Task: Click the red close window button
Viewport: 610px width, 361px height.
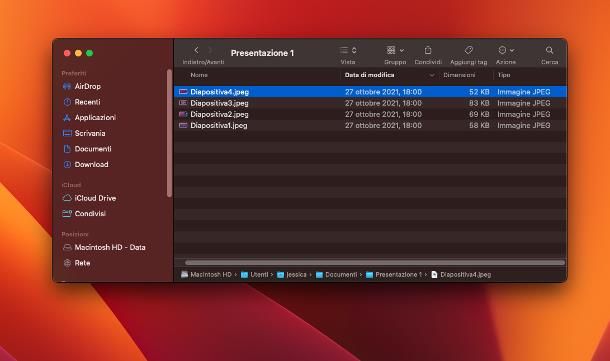Action: click(67, 53)
